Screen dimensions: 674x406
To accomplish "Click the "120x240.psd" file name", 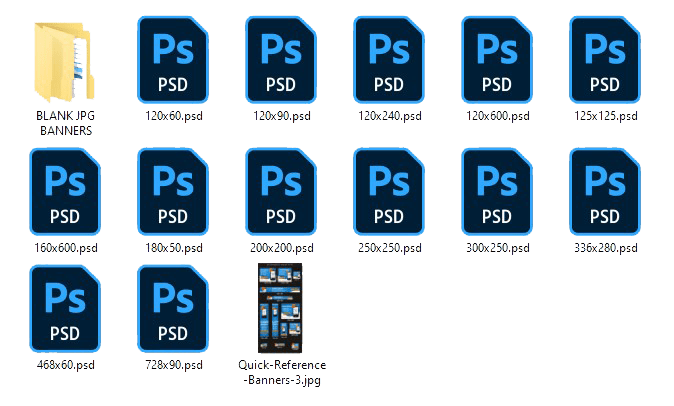I will (x=389, y=116).
